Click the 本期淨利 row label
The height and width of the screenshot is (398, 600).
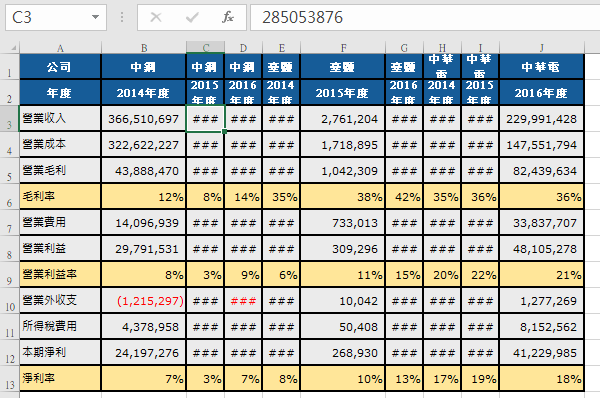[x=44, y=352]
